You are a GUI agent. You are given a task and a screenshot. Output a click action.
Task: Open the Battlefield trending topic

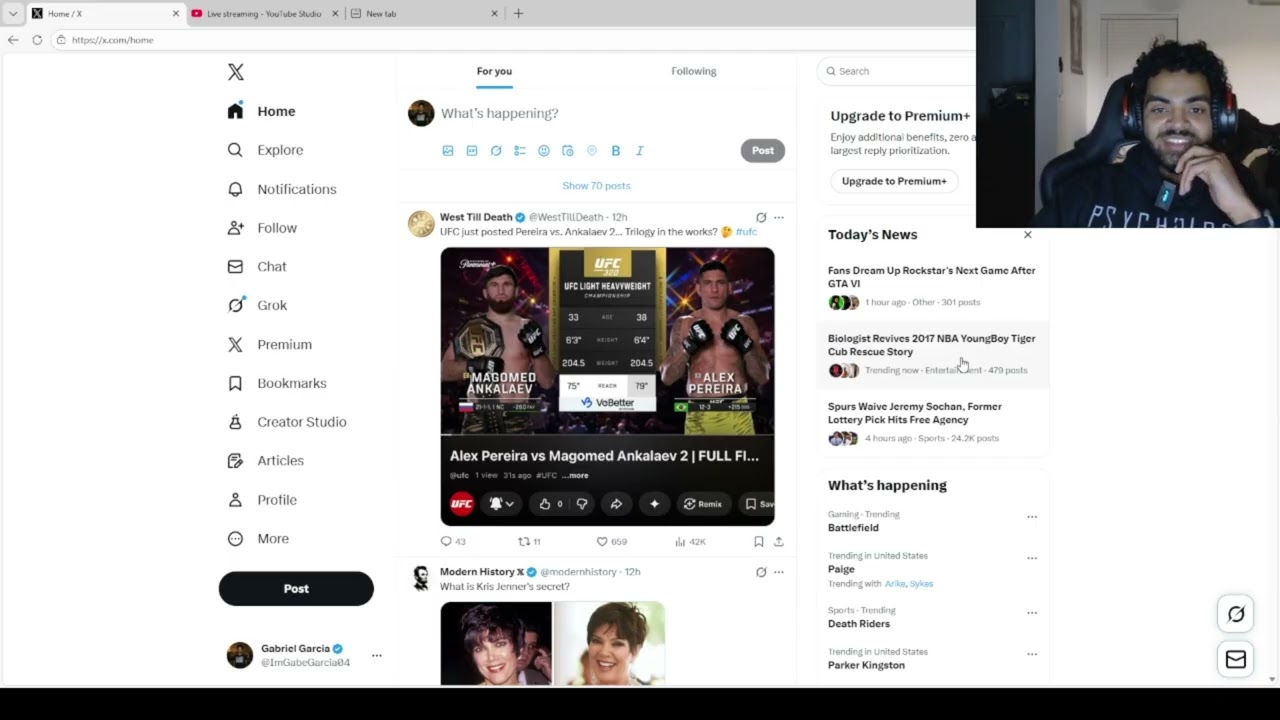coord(853,528)
